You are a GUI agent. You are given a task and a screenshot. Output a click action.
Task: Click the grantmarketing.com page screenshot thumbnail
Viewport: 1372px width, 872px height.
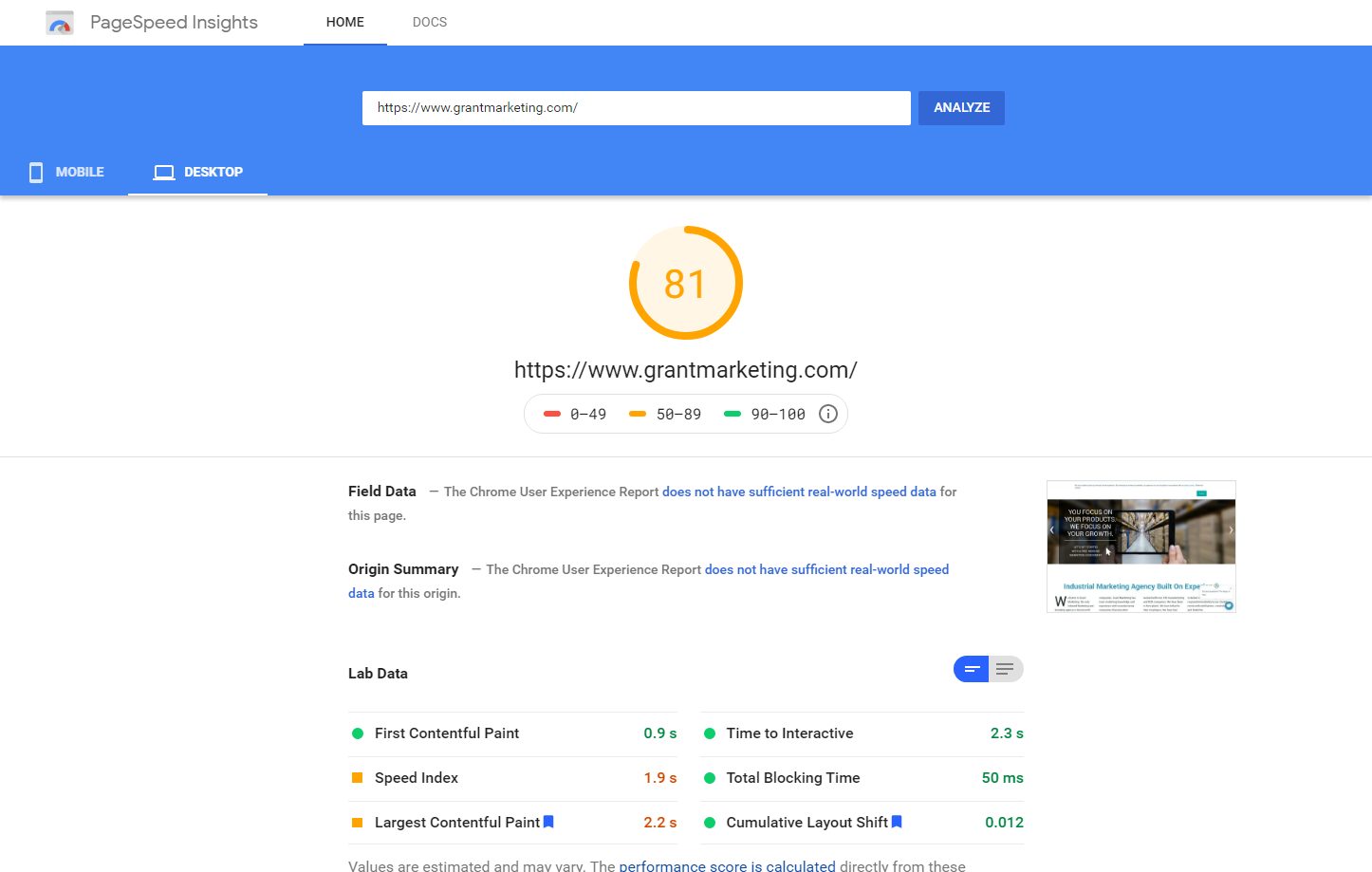click(1140, 547)
